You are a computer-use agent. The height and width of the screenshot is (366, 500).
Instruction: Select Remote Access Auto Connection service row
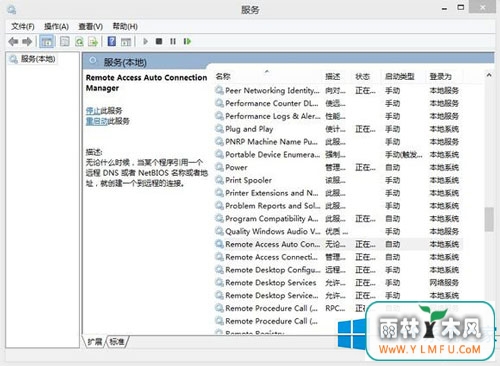[x=338, y=244]
